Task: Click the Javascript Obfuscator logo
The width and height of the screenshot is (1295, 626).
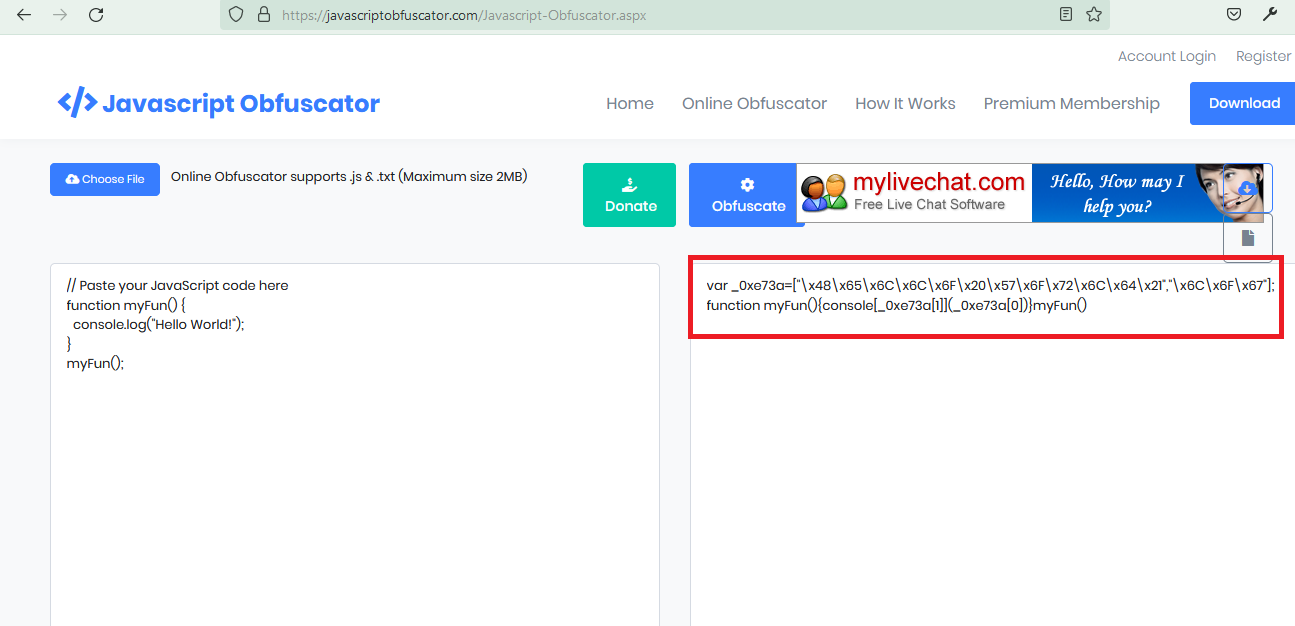Action: [218, 103]
